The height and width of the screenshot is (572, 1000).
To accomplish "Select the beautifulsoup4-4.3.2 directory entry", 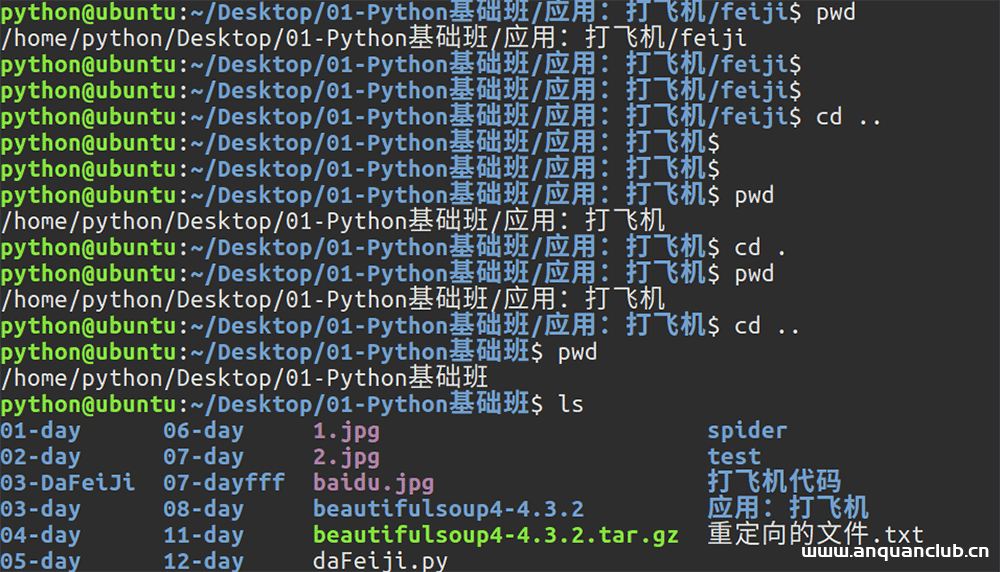I will tap(448, 509).
